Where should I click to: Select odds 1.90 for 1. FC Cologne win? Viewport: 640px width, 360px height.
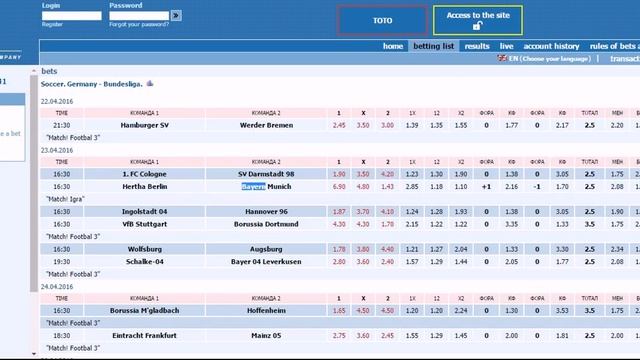pos(339,174)
